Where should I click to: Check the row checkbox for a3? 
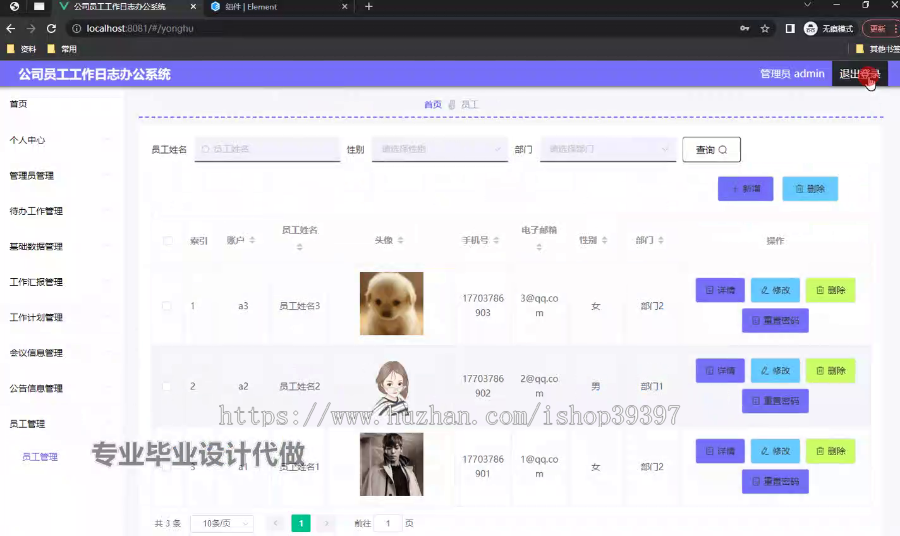pos(166,306)
